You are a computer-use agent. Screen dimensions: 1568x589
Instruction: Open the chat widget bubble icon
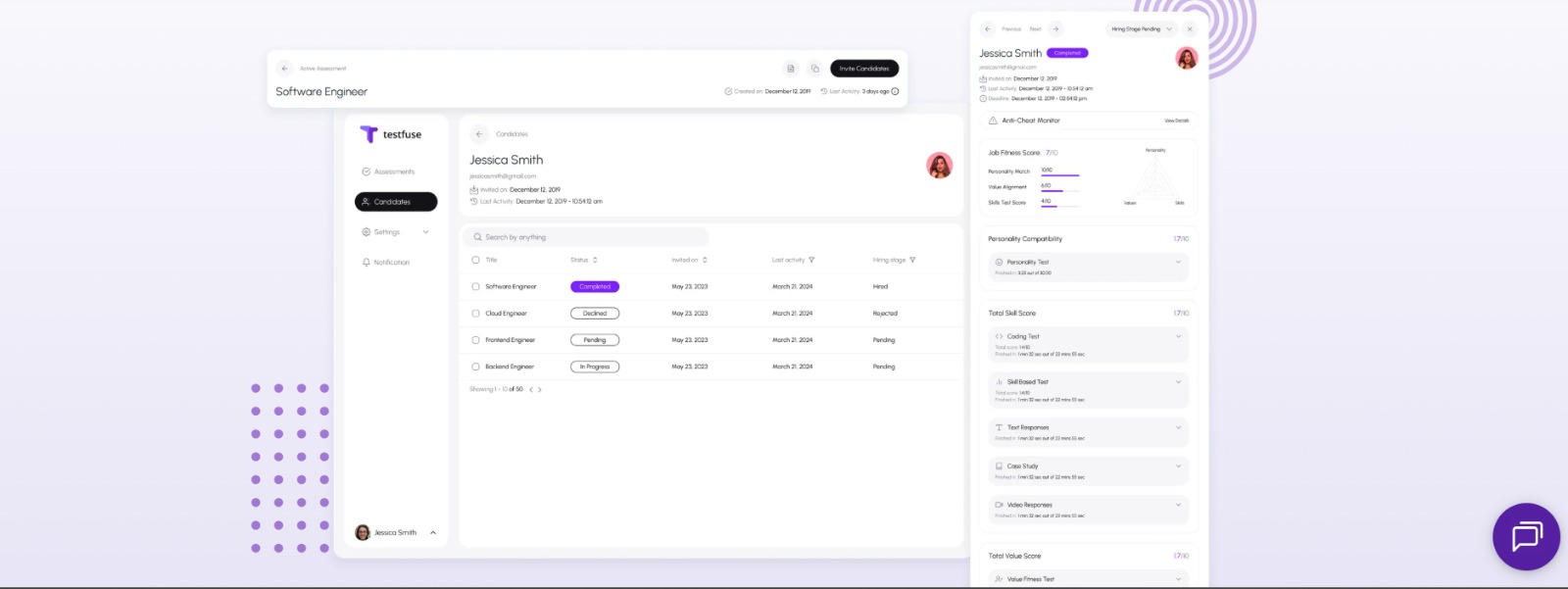coord(1526,536)
